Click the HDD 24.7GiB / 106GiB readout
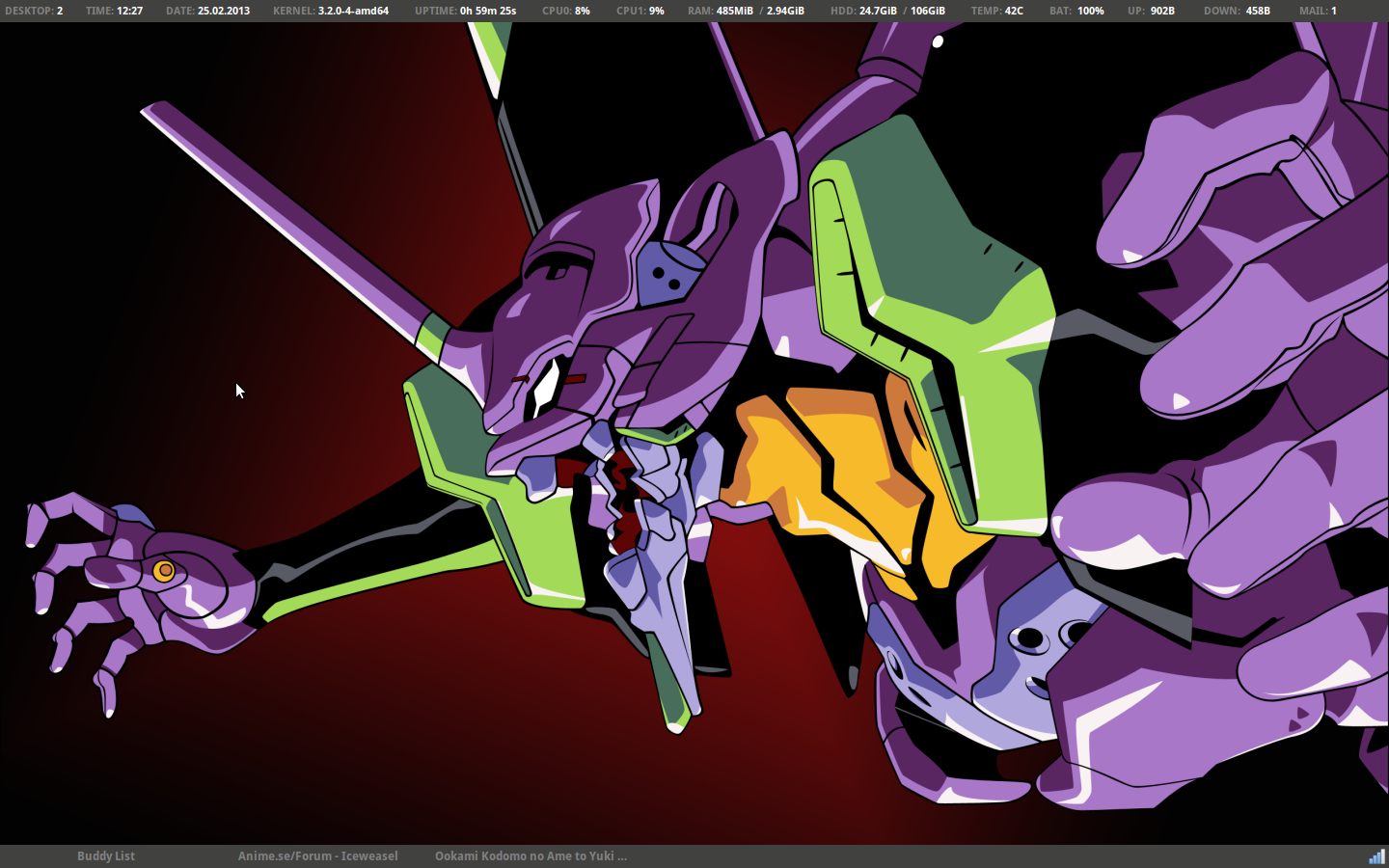 (x=887, y=11)
